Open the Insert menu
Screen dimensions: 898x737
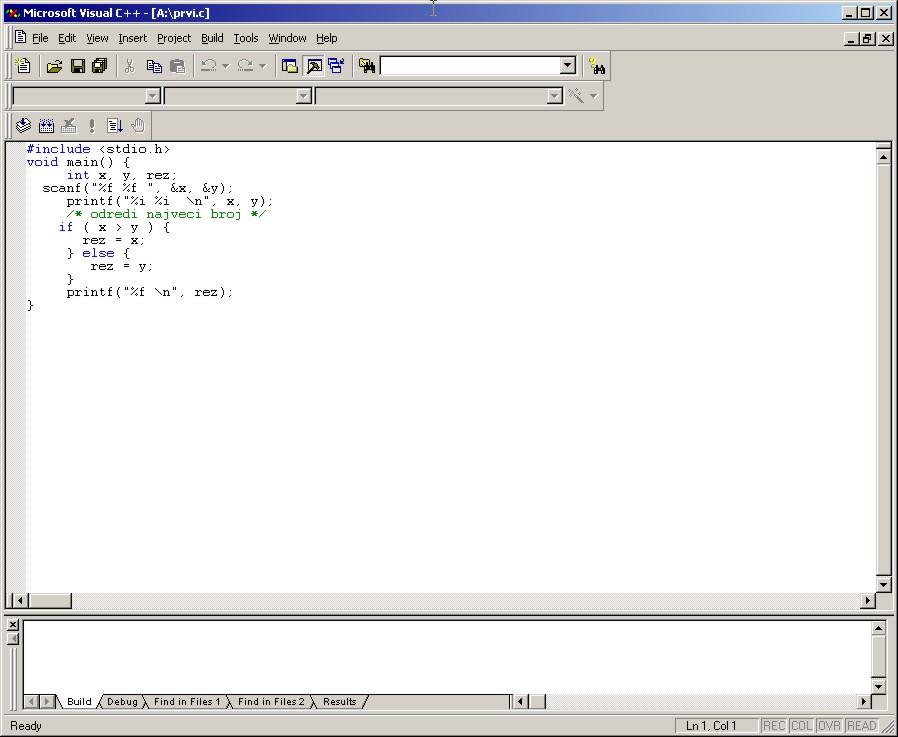[x=133, y=38]
